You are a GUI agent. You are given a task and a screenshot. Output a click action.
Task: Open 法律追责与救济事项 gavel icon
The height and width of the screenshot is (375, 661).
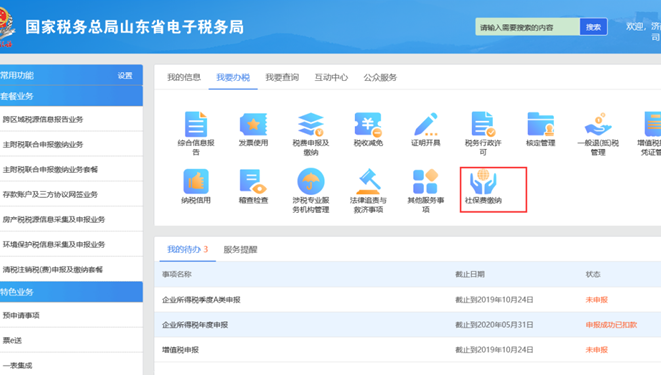[x=368, y=181]
